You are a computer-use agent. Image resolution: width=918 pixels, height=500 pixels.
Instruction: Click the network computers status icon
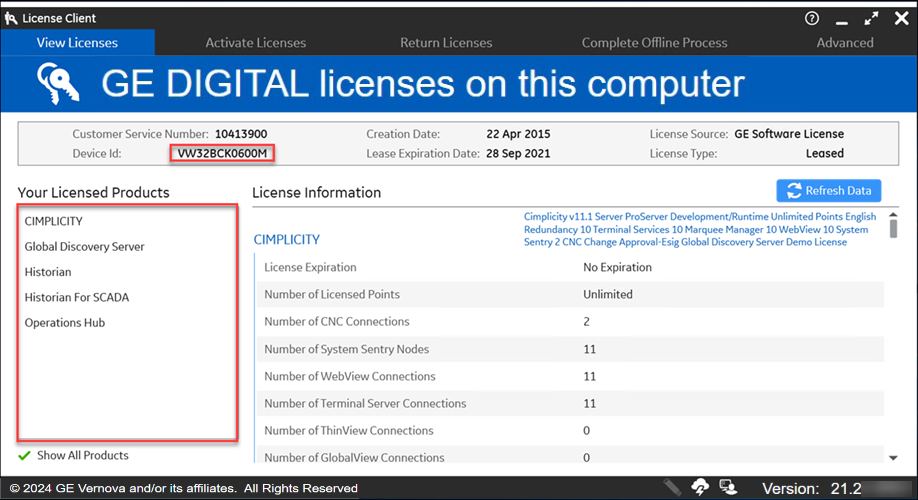[x=728, y=487]
